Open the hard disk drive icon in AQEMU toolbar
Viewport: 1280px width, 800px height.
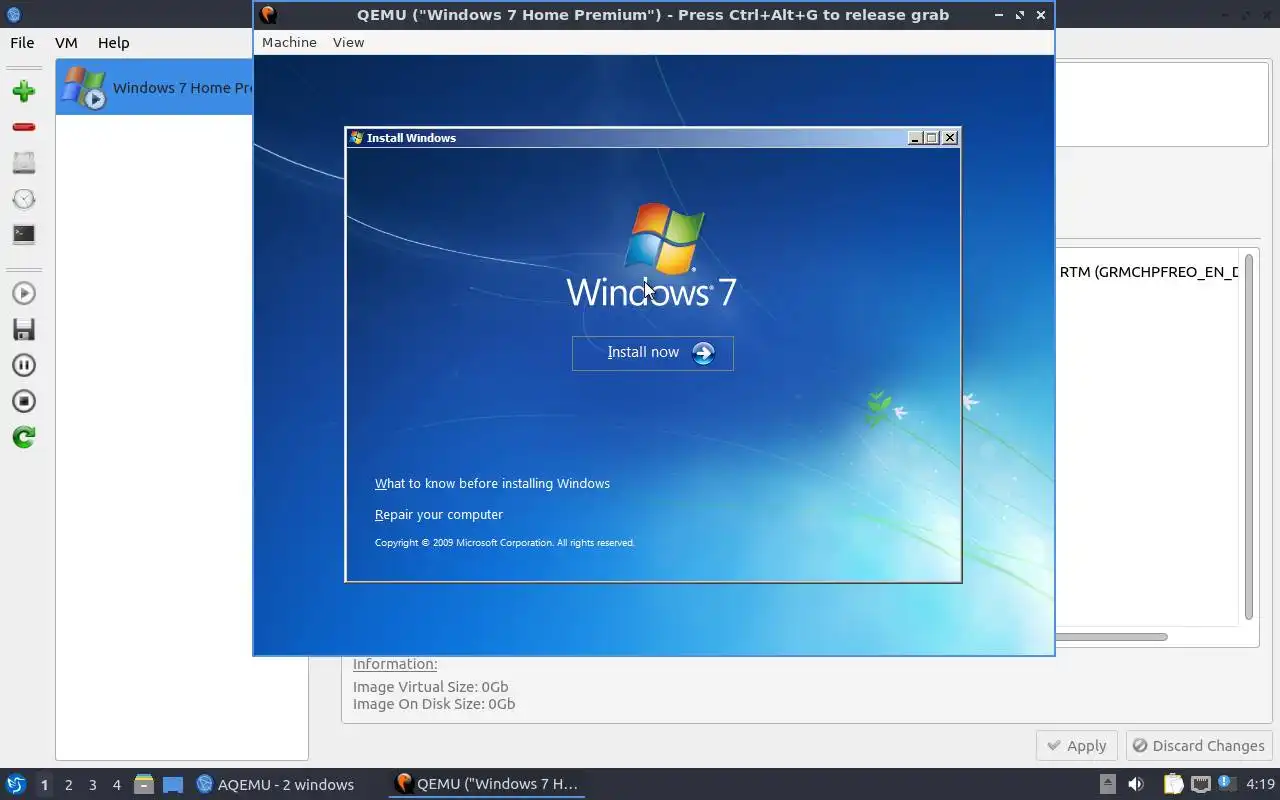tap(24, 162)
